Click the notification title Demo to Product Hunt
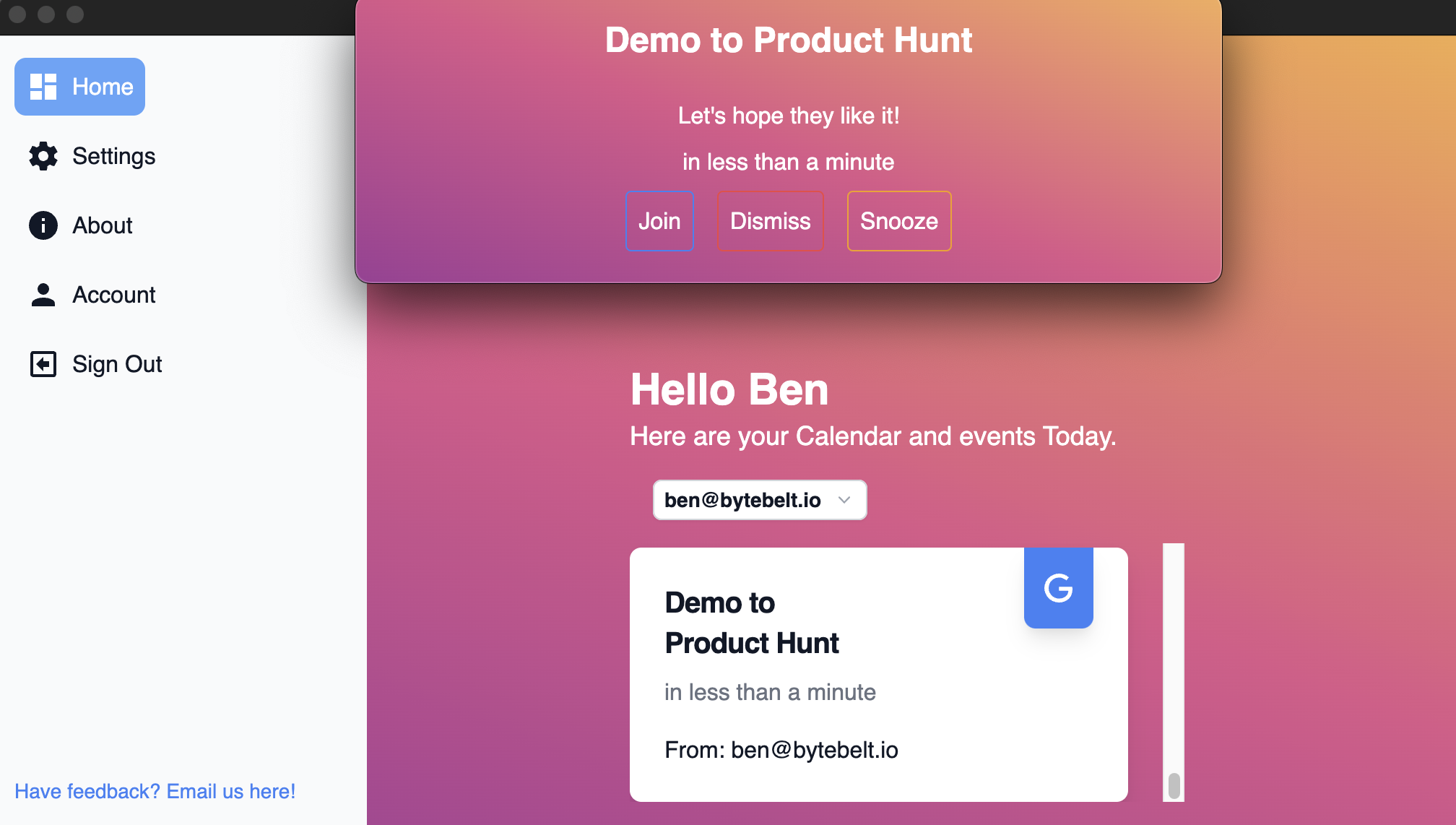 pyautogui.click(x=789, y=40)
